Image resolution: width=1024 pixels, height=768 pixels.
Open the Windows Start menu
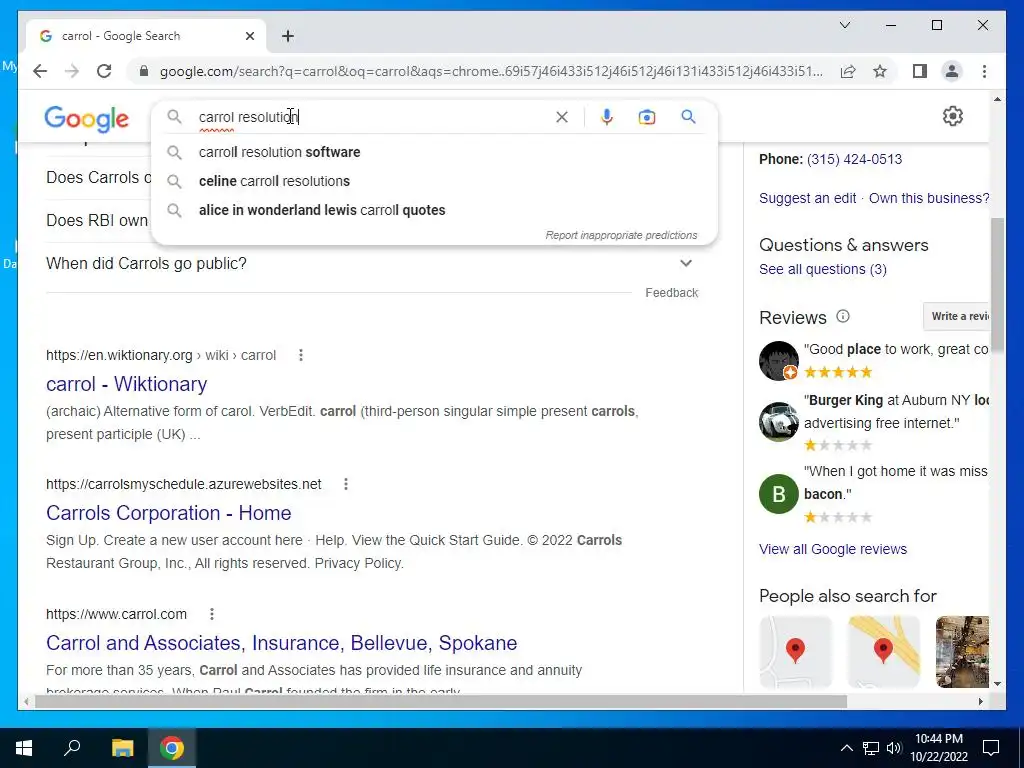(24, 748)
